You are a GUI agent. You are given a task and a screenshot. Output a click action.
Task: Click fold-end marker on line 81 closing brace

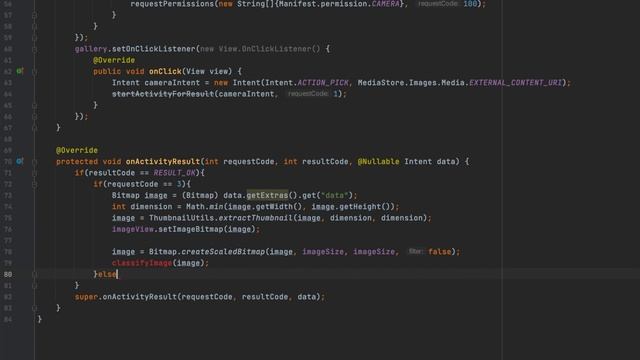[x=35, y=286]
